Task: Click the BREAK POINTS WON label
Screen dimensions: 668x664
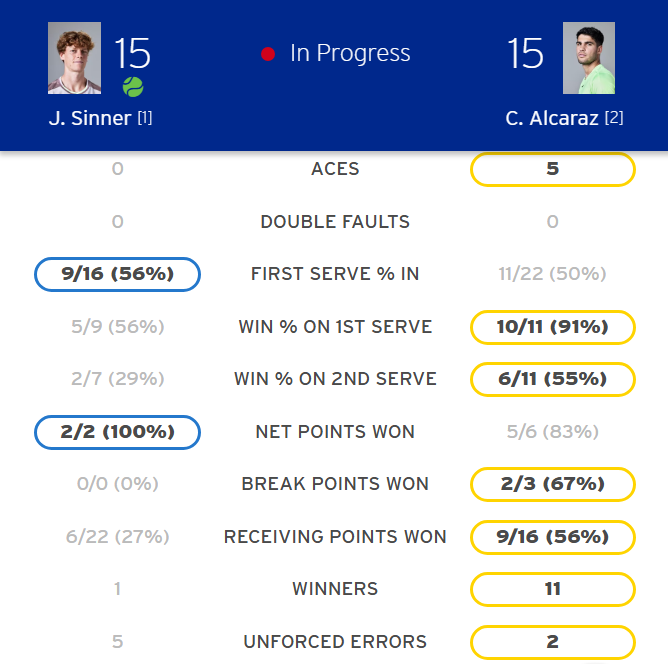Action: pos(335,484)
